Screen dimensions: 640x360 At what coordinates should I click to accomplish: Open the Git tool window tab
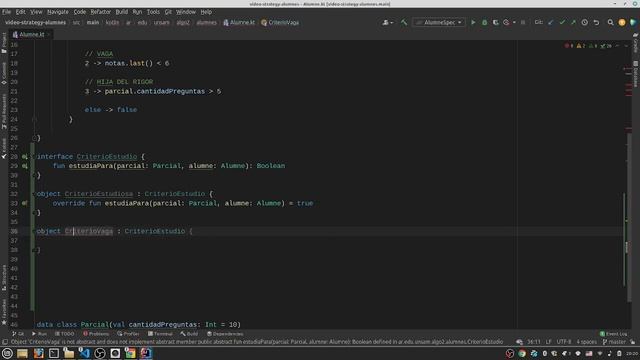(18, 334)
